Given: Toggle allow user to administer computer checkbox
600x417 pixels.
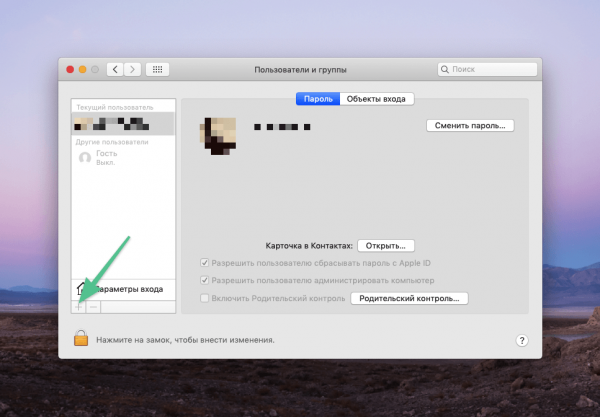Looking at the screenshot, I should 204,280.
